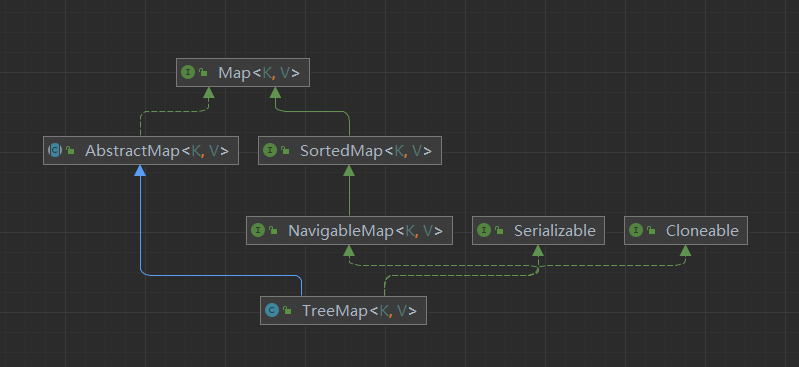
Task: Select the TreeMap<K, V> node
Action: tap(343, 310)
